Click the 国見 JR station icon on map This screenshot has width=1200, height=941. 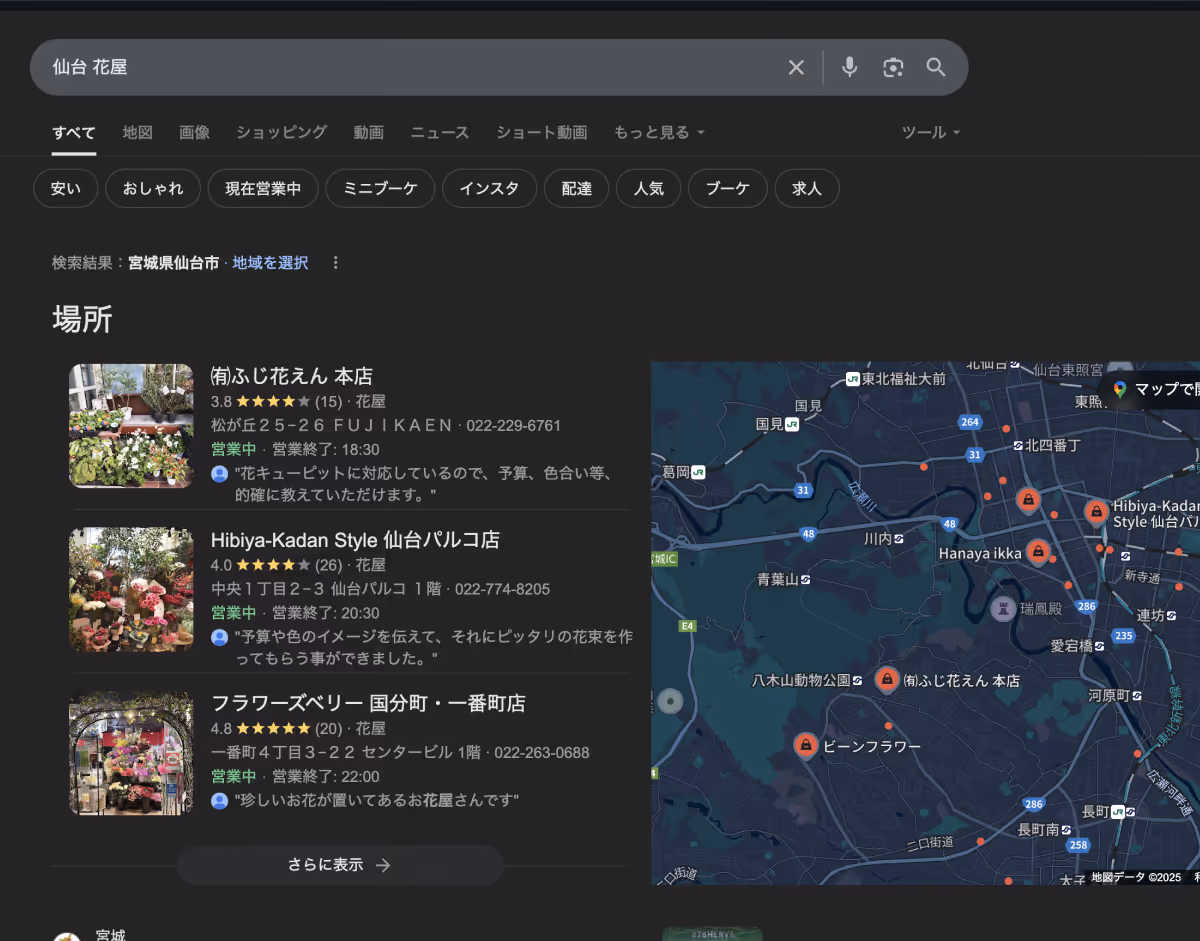[x=792, y=424]
